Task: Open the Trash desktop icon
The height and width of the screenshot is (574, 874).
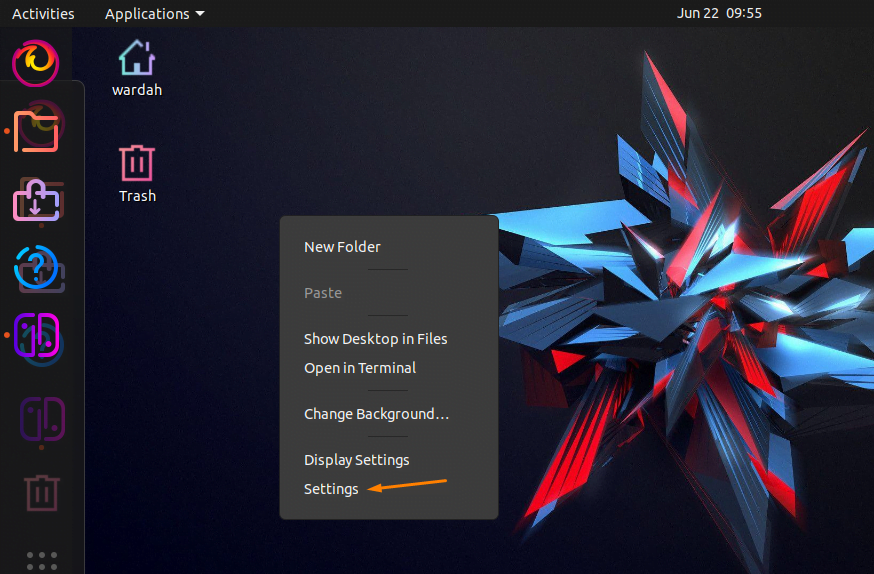Action: (x=137, y=163)
